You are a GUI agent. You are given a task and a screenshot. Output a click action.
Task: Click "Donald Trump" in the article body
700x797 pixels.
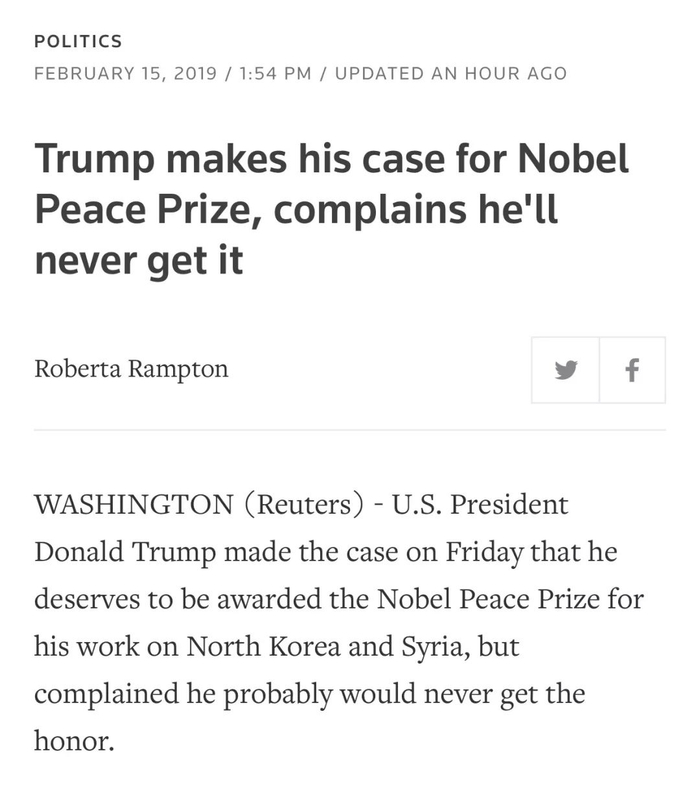pyautogui.click(x=124, y=552)
